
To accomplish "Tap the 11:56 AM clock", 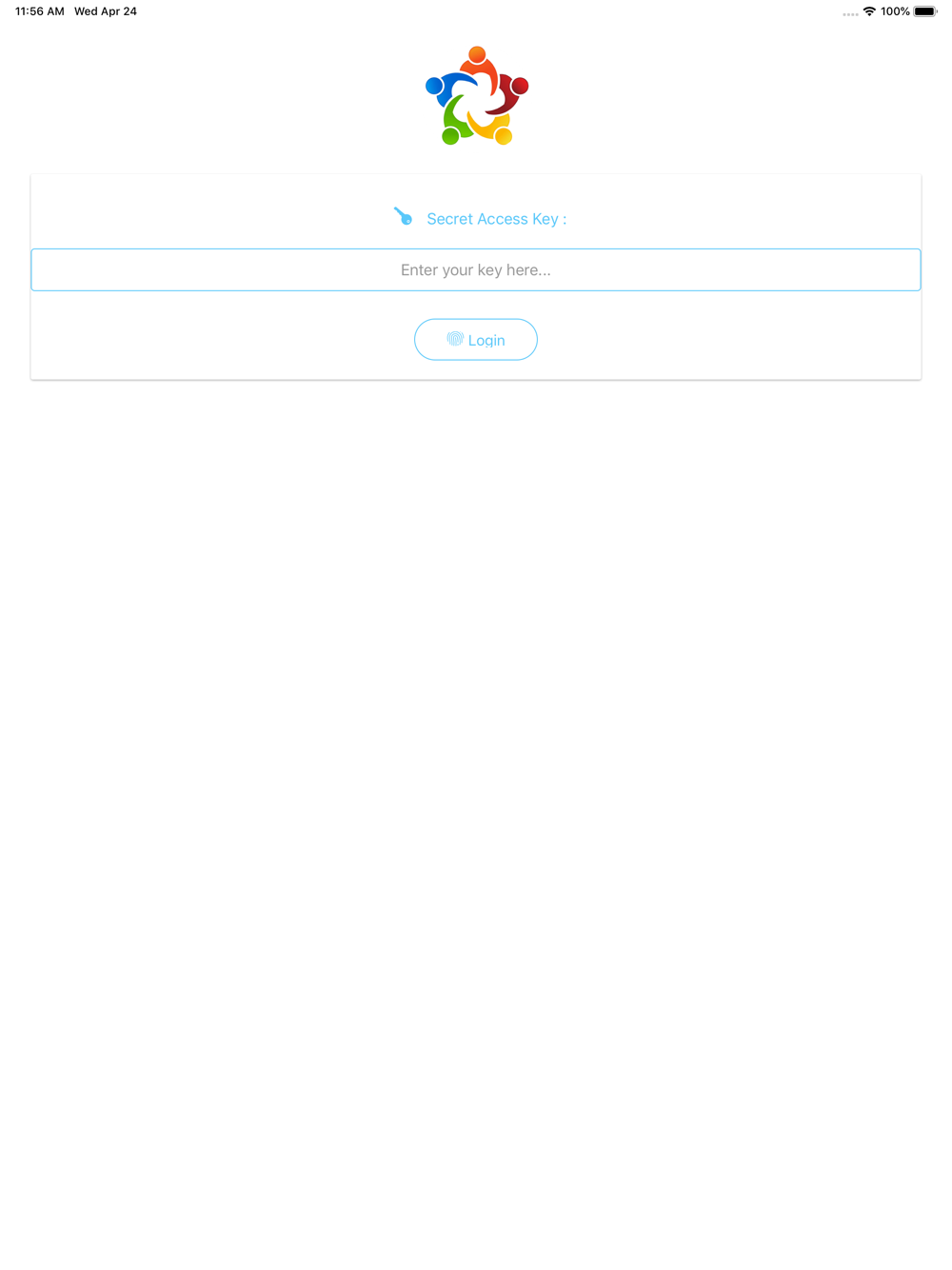I will (x=40, y=11).
